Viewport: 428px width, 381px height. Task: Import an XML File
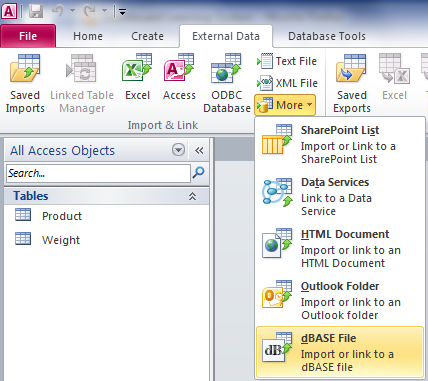[x=287, y=83]
